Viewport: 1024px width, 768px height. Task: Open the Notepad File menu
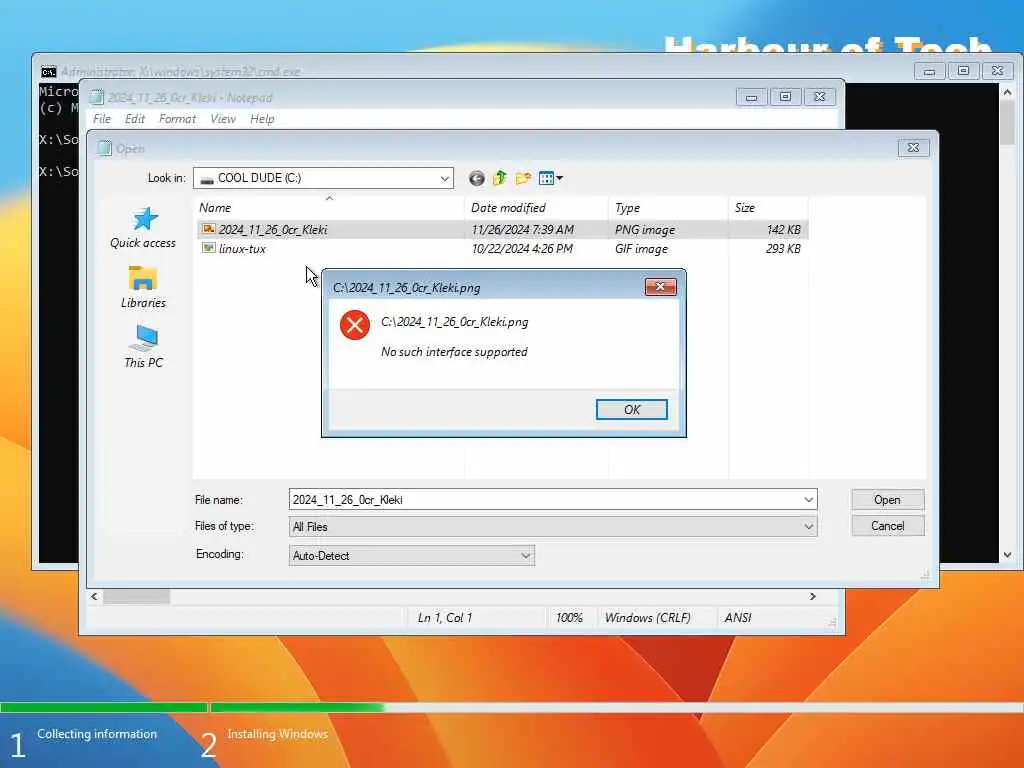102,119
